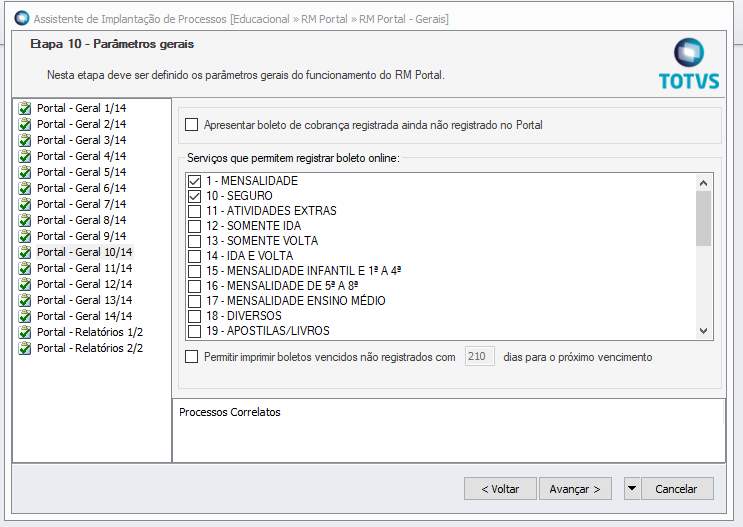This screenshot has width=743, height=527.
Task: Go to Portal - Geral 3/14 step
Action: click(x=81, y=140)
